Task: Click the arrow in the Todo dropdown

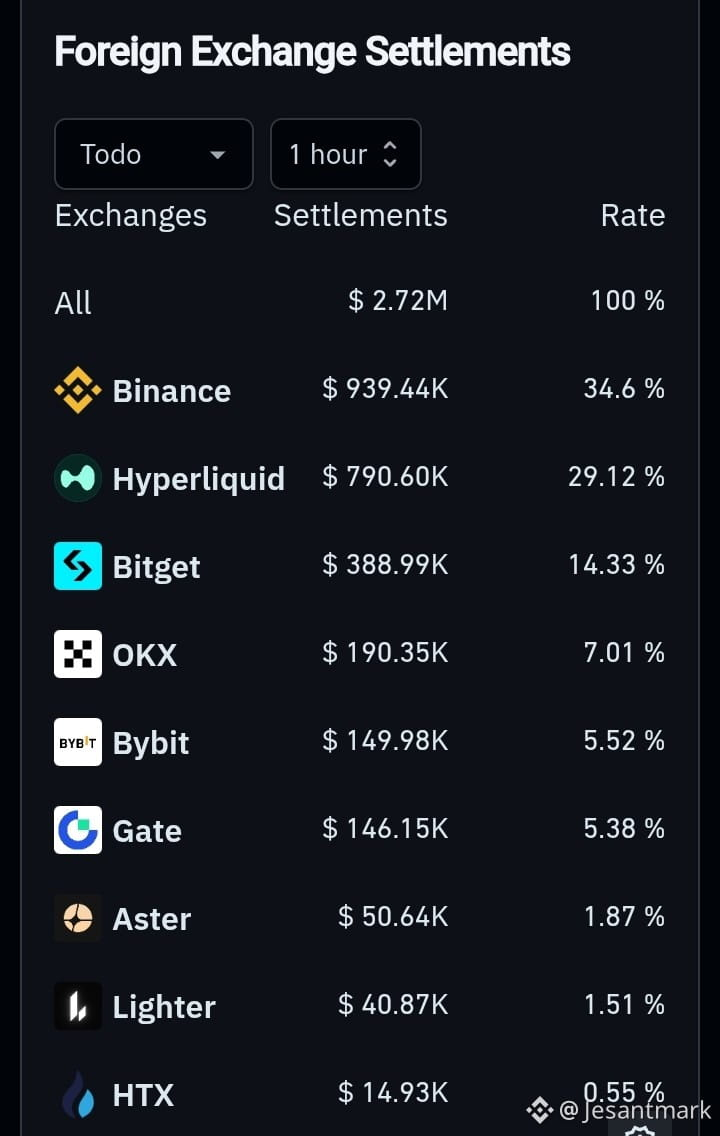Action: 217,154
